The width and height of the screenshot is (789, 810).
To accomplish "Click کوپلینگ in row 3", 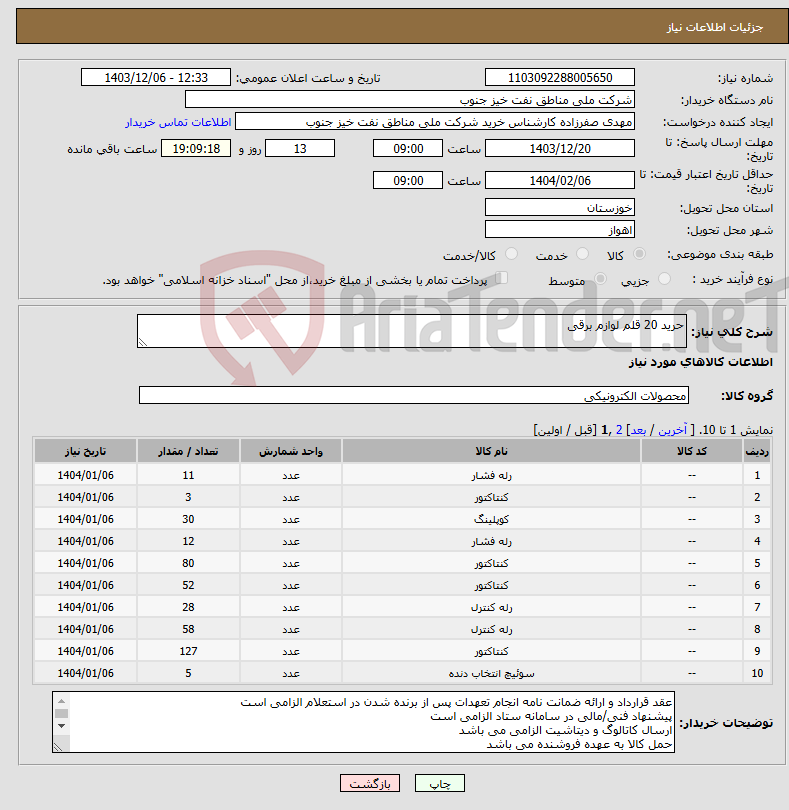I will (x=491, y=519).
